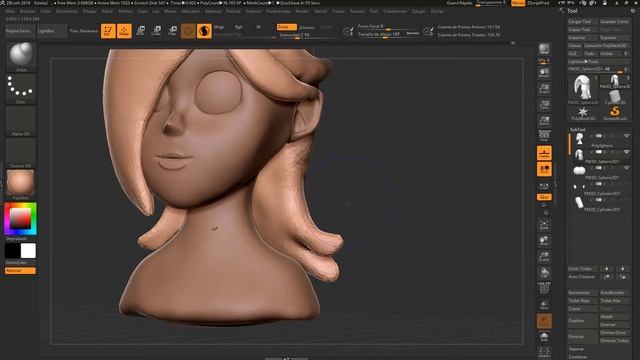Select the SimpleBrush tool thumbnail

615,113
